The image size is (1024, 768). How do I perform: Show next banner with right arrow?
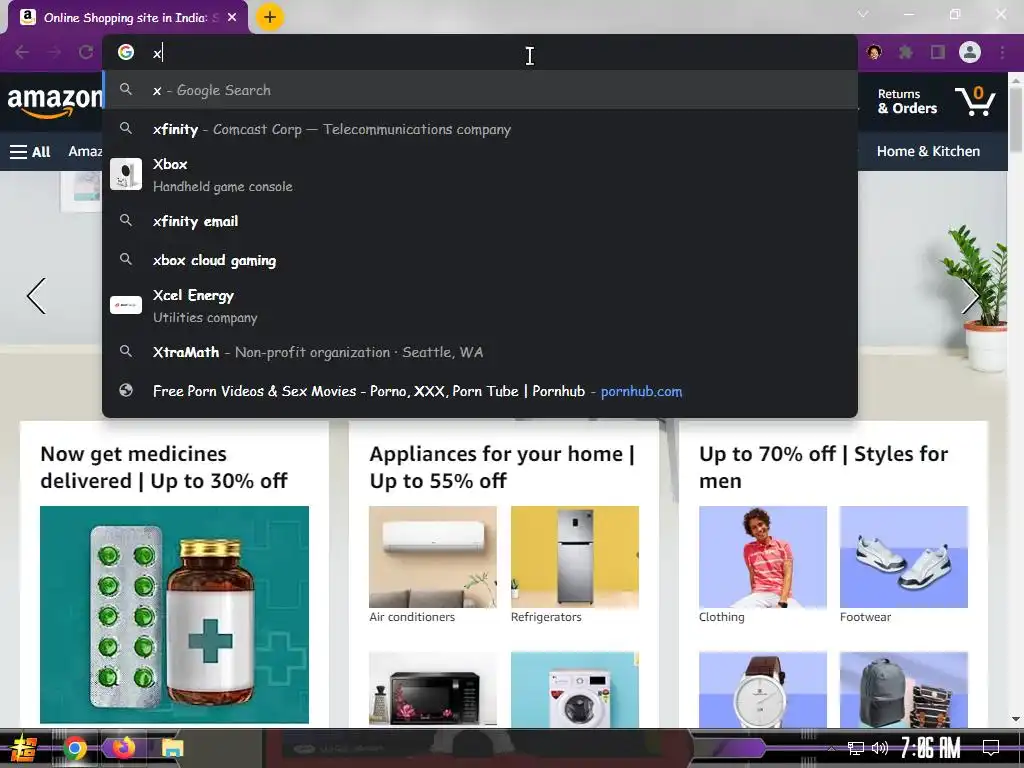tap(971, 296)
